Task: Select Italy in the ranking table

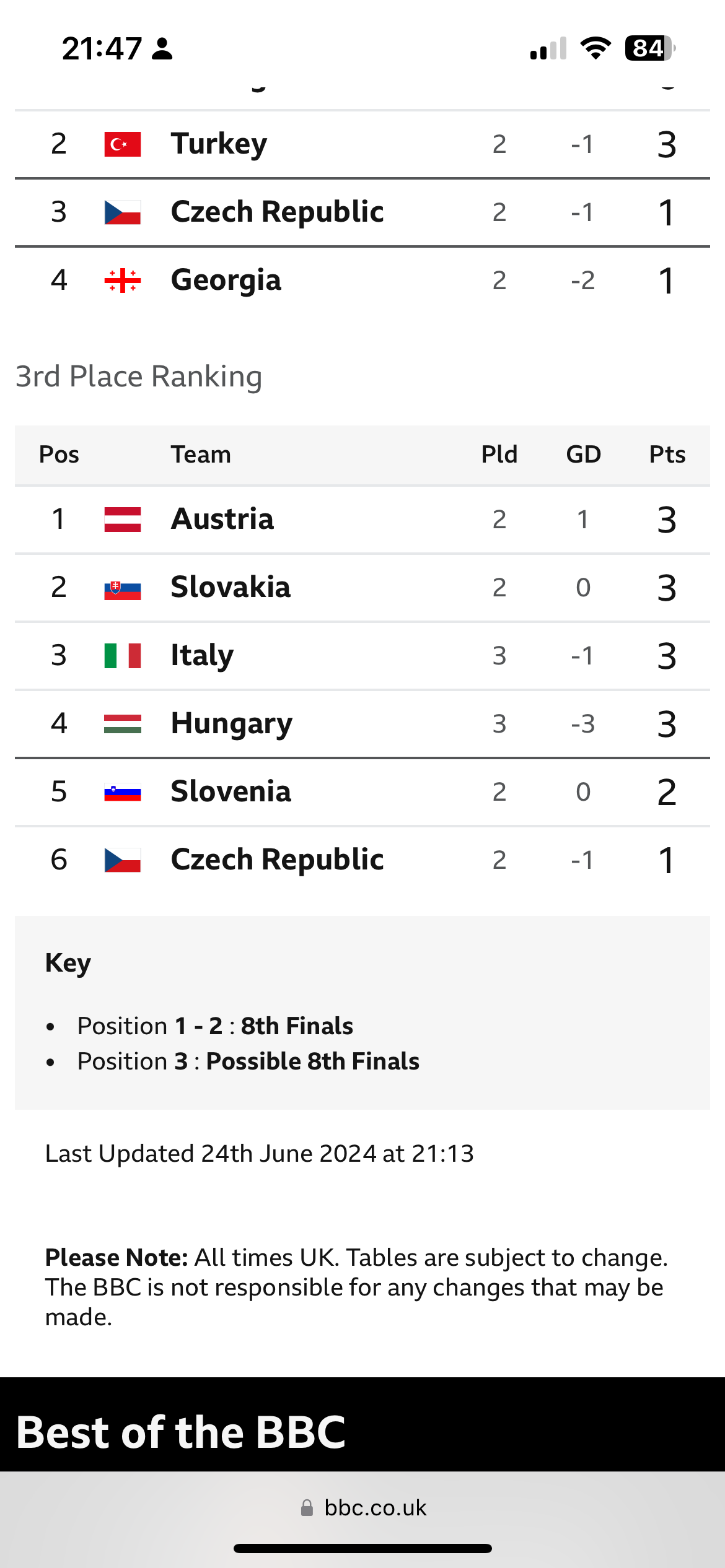Action: coord(202,655)
